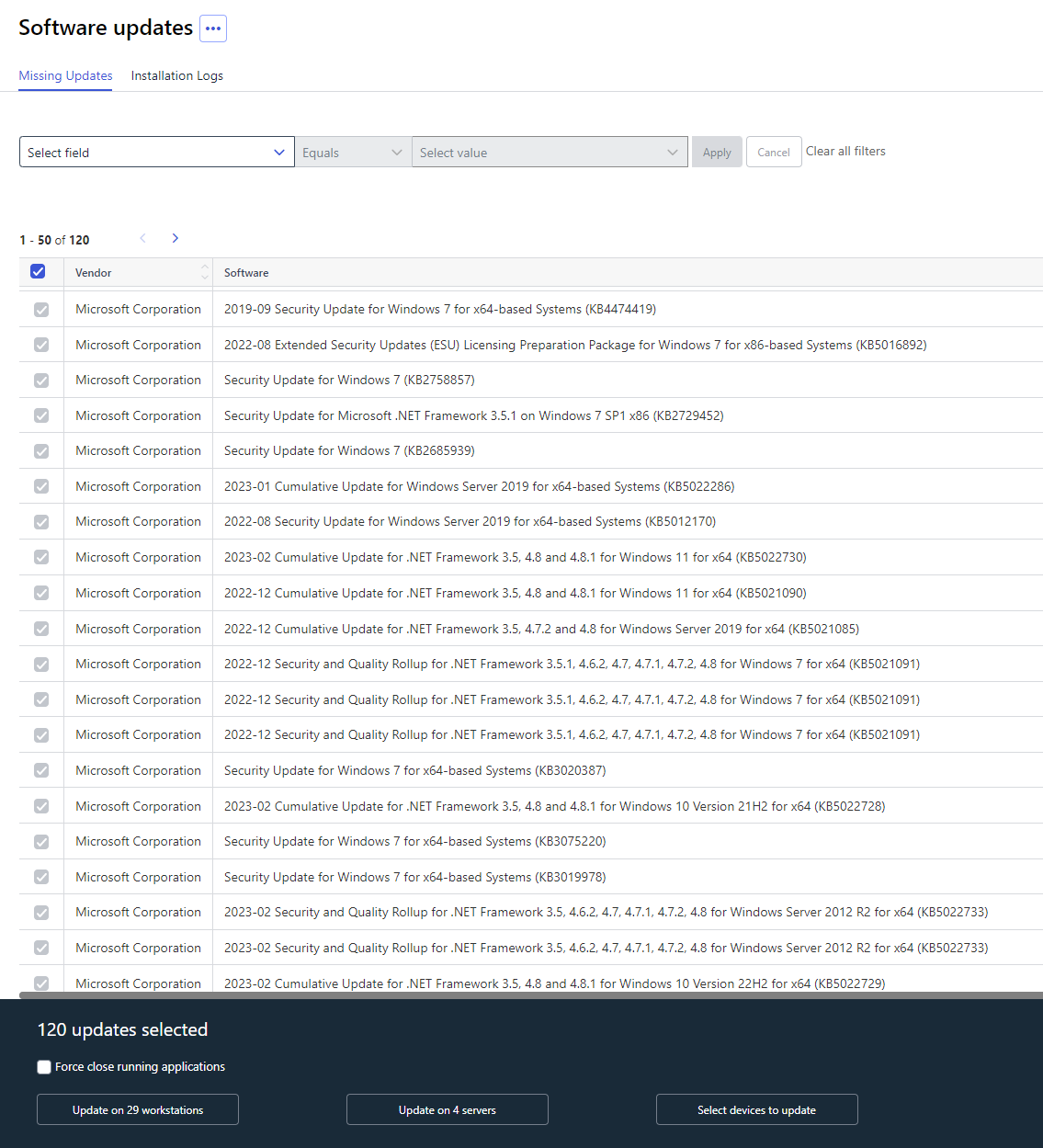
Task: Click Update on 29 workstations
Action: tap(138, 1109)
